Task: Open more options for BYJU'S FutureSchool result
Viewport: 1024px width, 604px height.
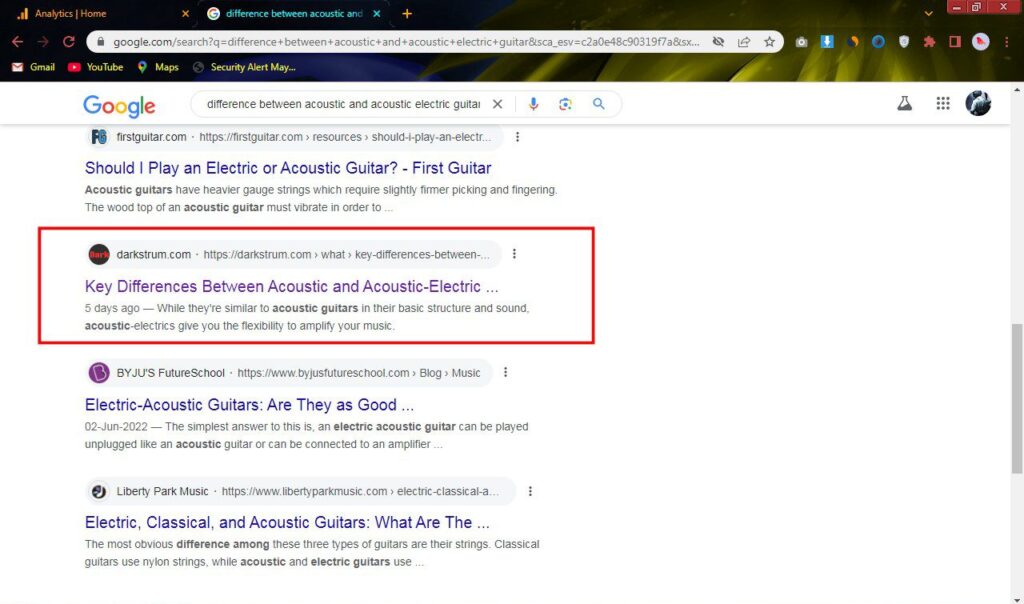Action: pyautogui.click(x=505, y=372)
